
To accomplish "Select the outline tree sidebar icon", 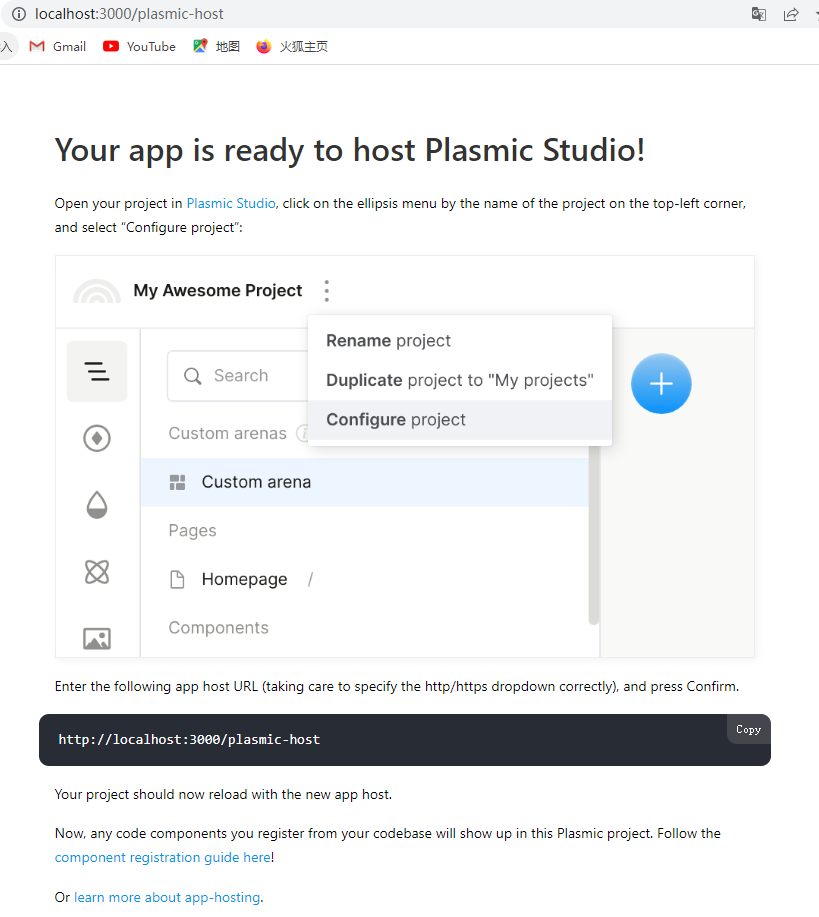I will (97, 372).
